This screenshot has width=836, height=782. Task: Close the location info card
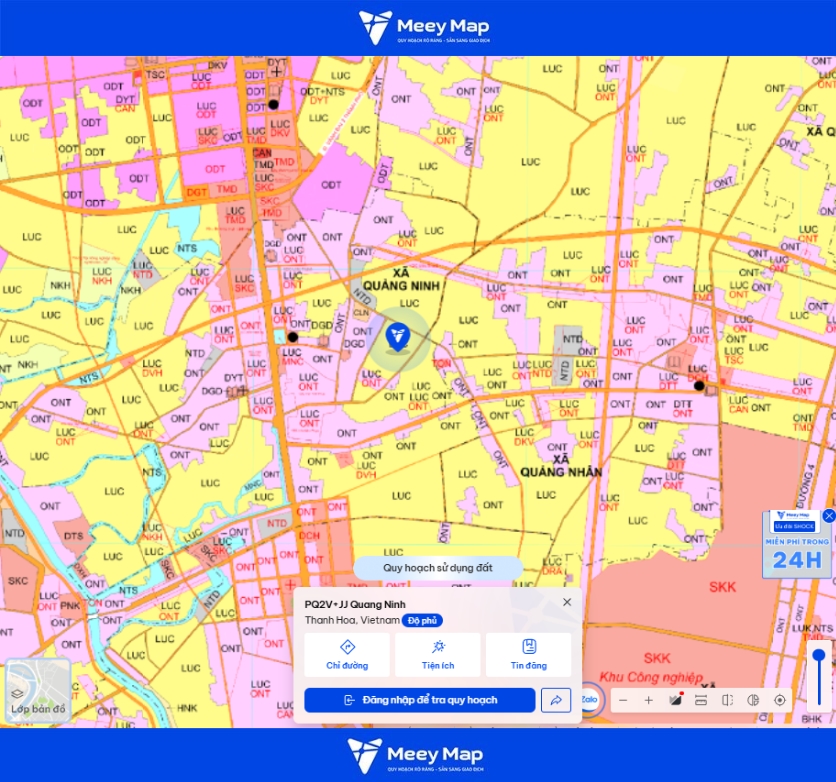[567, 602]
